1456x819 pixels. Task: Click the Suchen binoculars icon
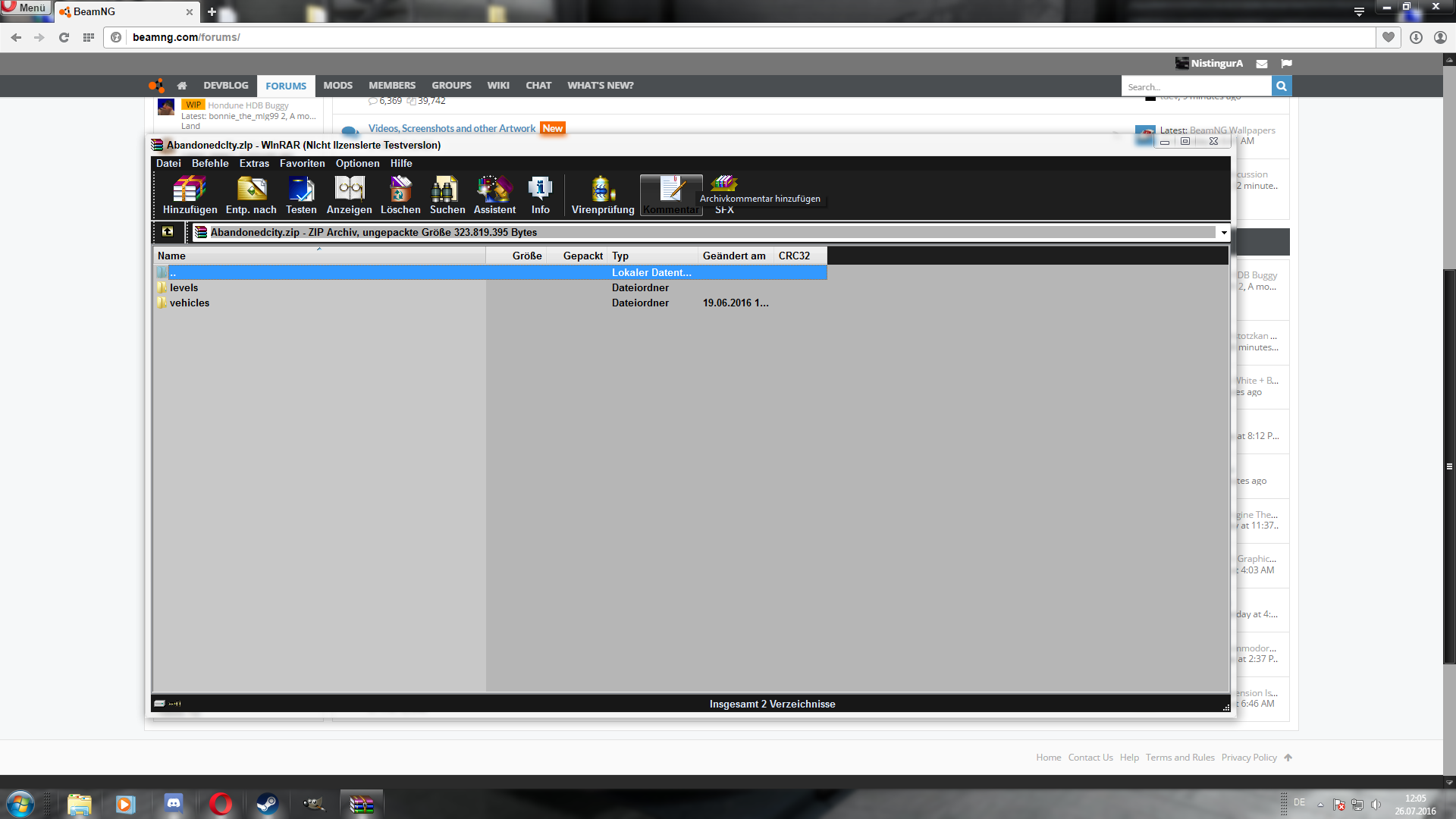click(447, 195)
